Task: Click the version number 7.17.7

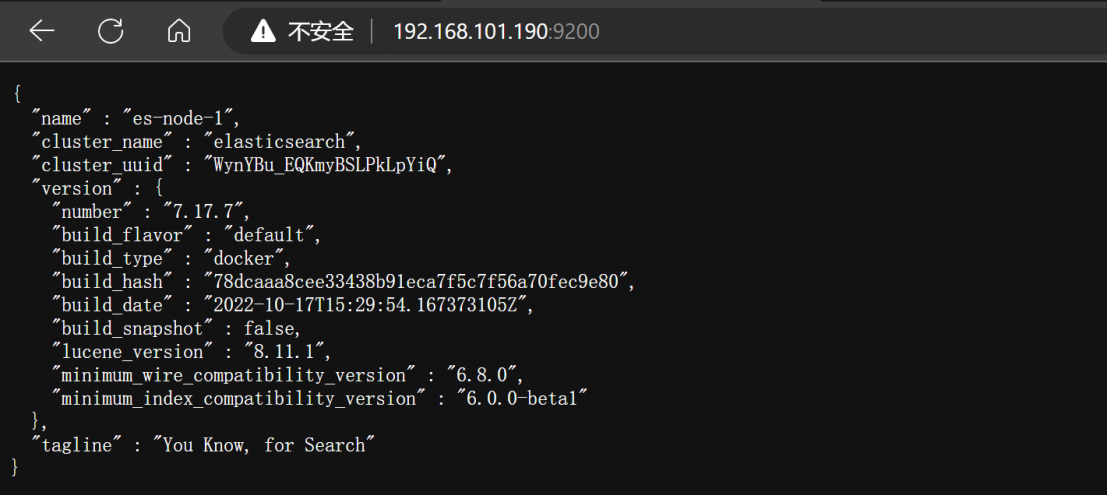Action: (x=203, y=212)
